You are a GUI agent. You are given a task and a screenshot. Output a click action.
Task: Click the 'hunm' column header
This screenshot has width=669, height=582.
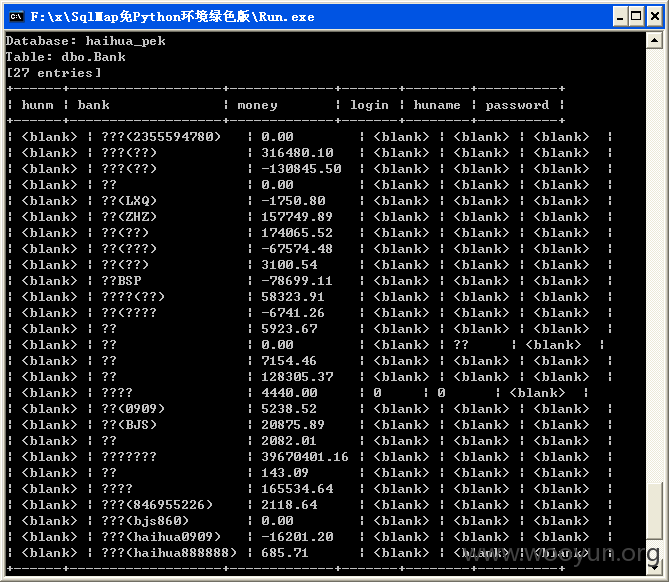pyautogui.click(x=38, y=105)
